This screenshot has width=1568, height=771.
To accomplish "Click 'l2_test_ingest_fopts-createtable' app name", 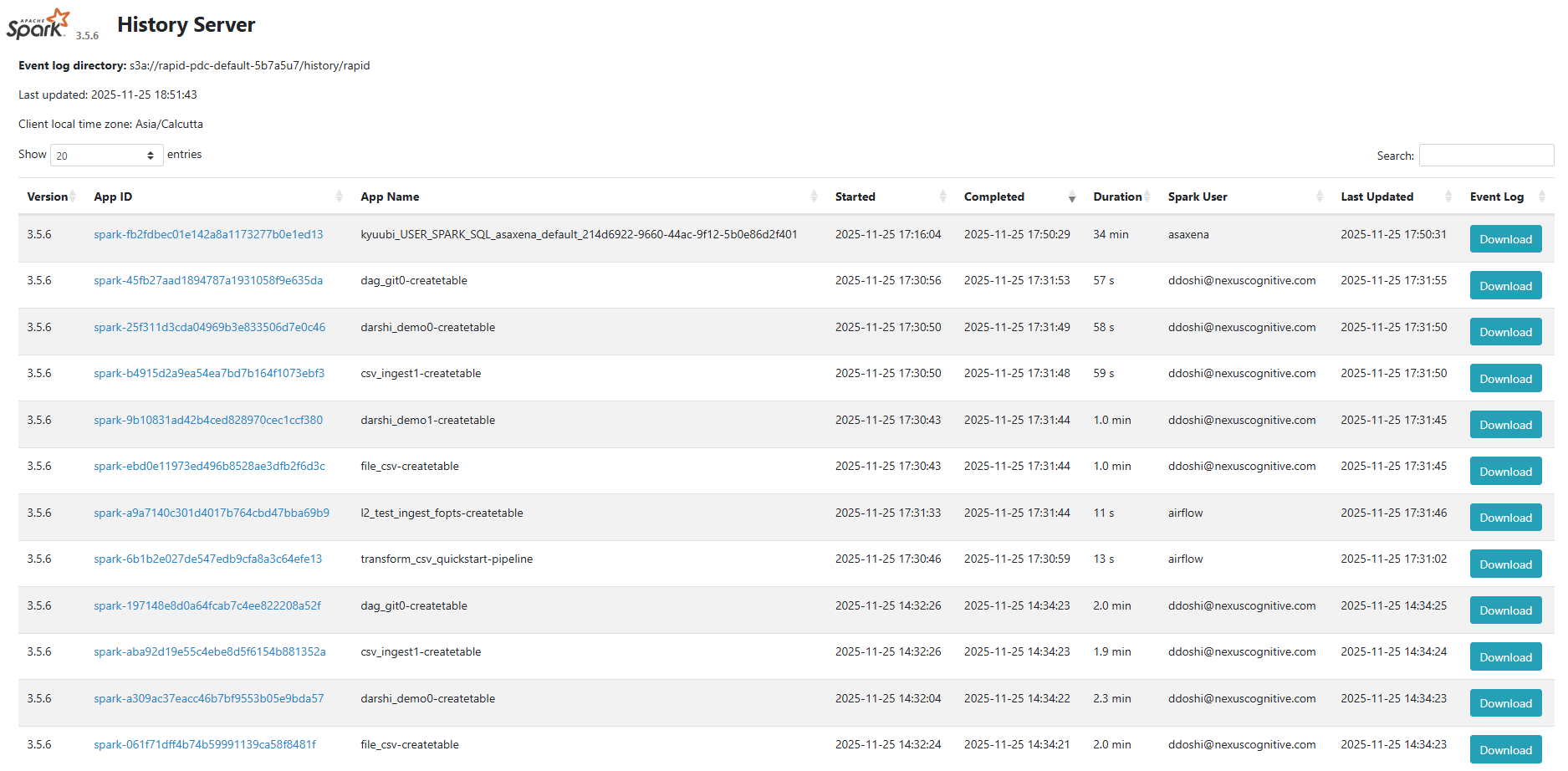I will pyautogui.click(x=442, y=513).
